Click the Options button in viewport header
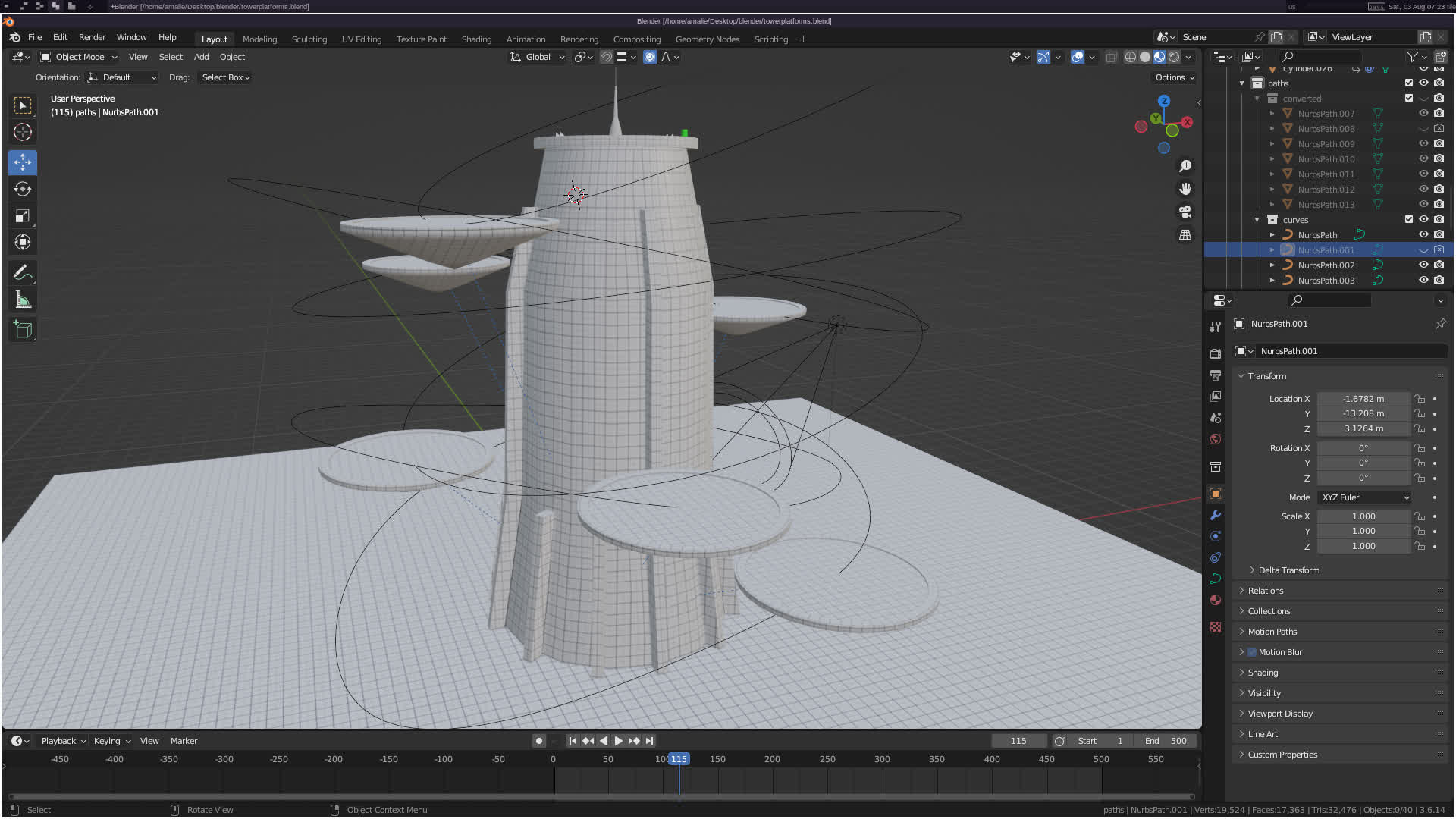The image size is (1456, 819). tap(1174, 77)
